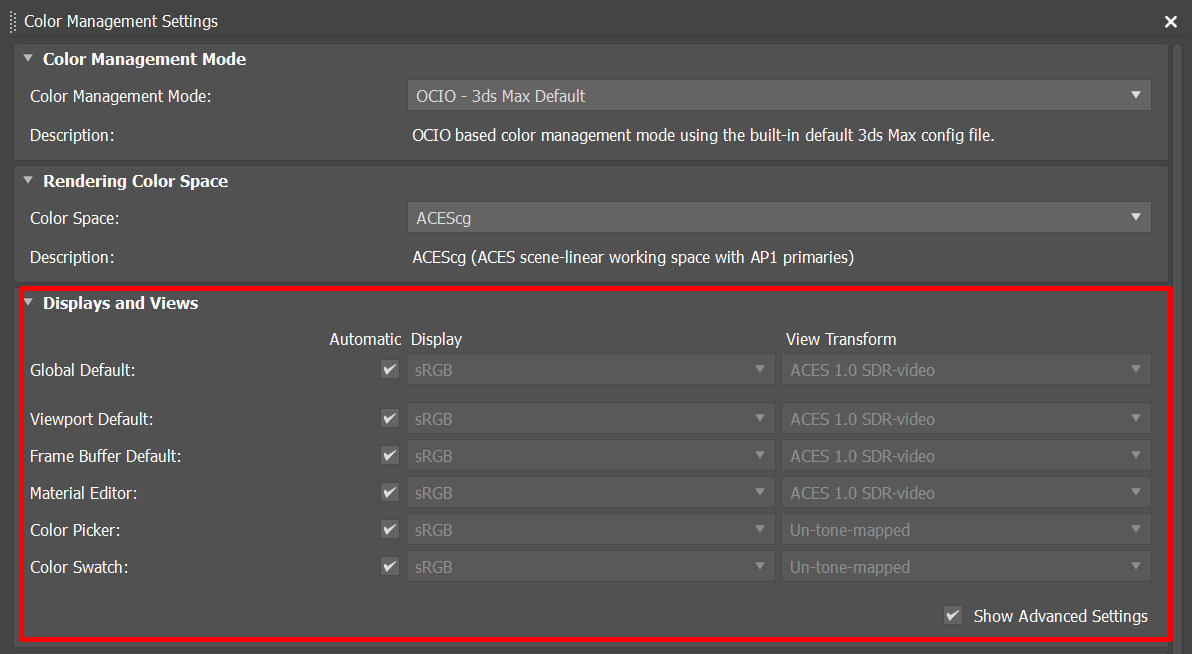1192x654 pixels.
Task: Toggle the Color Swatch automatic checkbox
Action: coord(390,567)
